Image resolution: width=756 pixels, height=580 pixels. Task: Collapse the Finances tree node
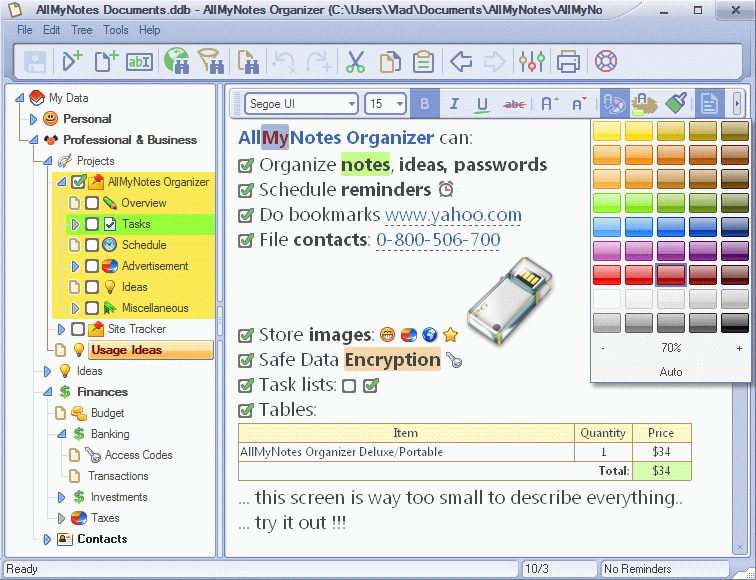point(47,392)
